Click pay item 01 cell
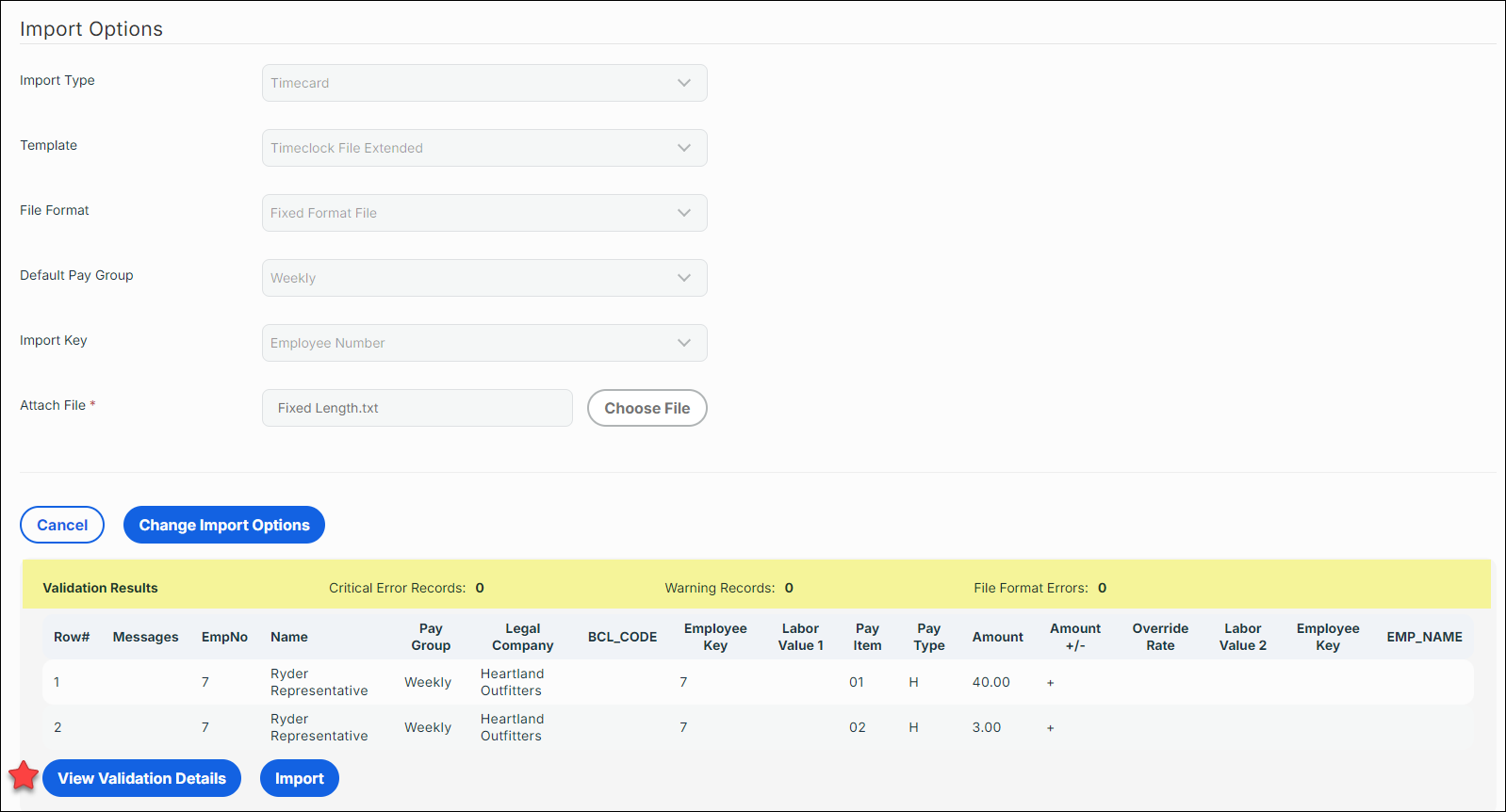 (x=857, y=682)
